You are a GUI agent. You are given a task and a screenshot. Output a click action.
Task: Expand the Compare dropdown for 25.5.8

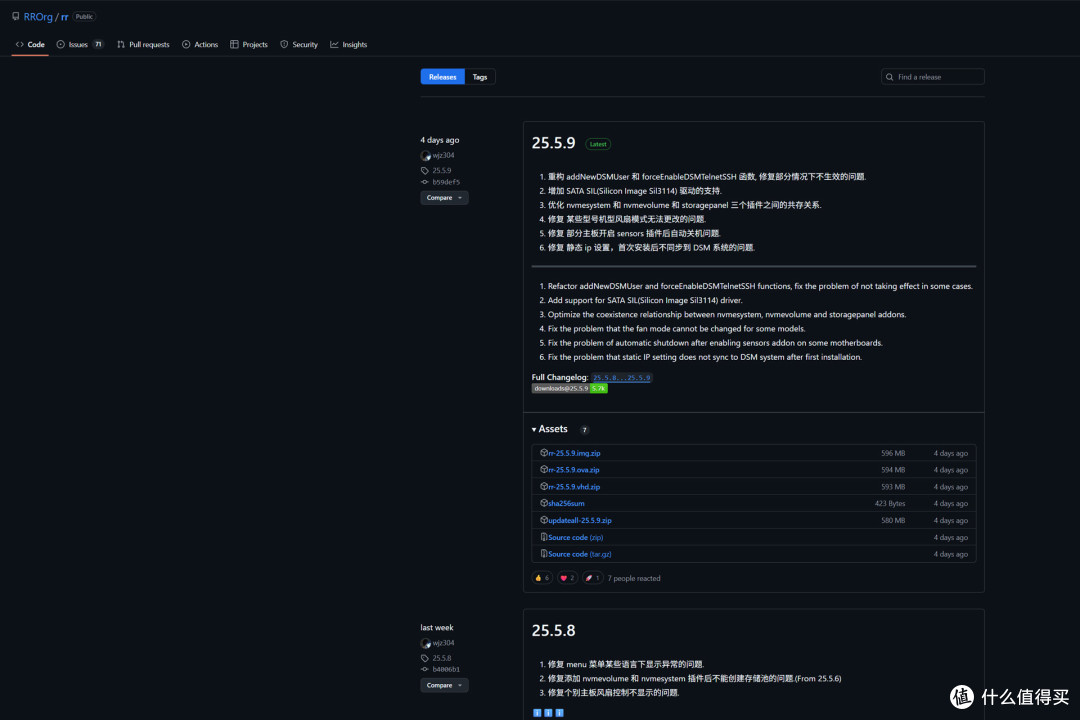[444, 686]
